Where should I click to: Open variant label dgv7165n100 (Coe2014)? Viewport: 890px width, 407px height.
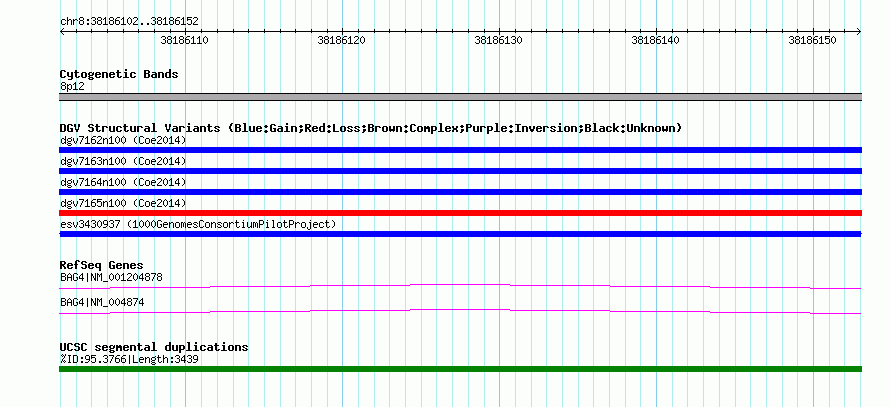[x=123, y=203]
